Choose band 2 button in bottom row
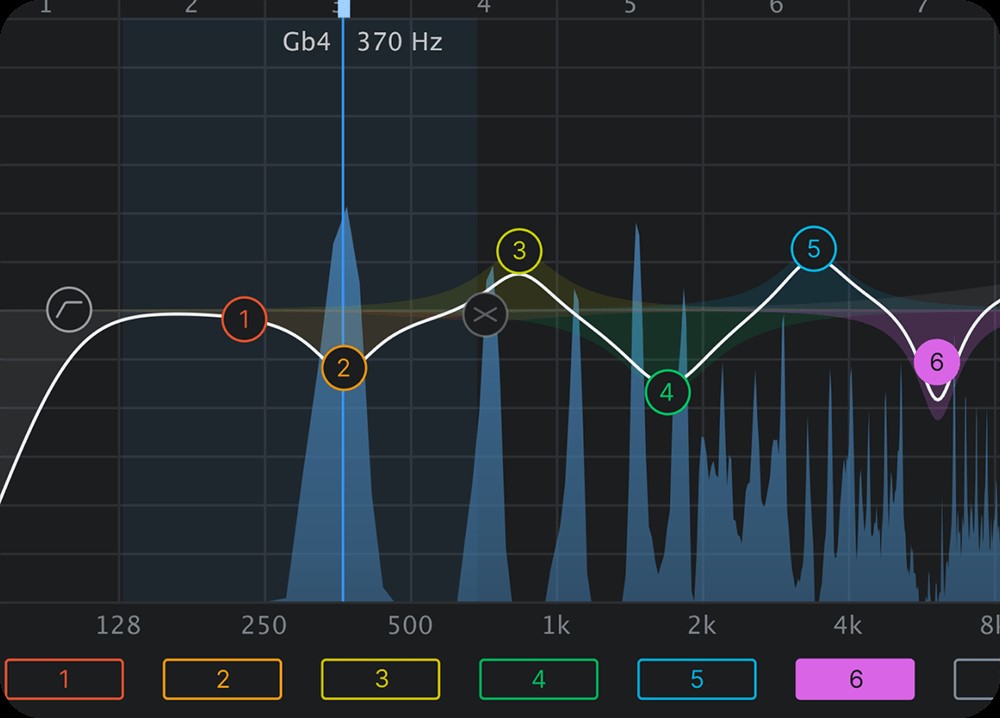The width and height of the screenshot is (1000, 718). click(x=223, y=679)
